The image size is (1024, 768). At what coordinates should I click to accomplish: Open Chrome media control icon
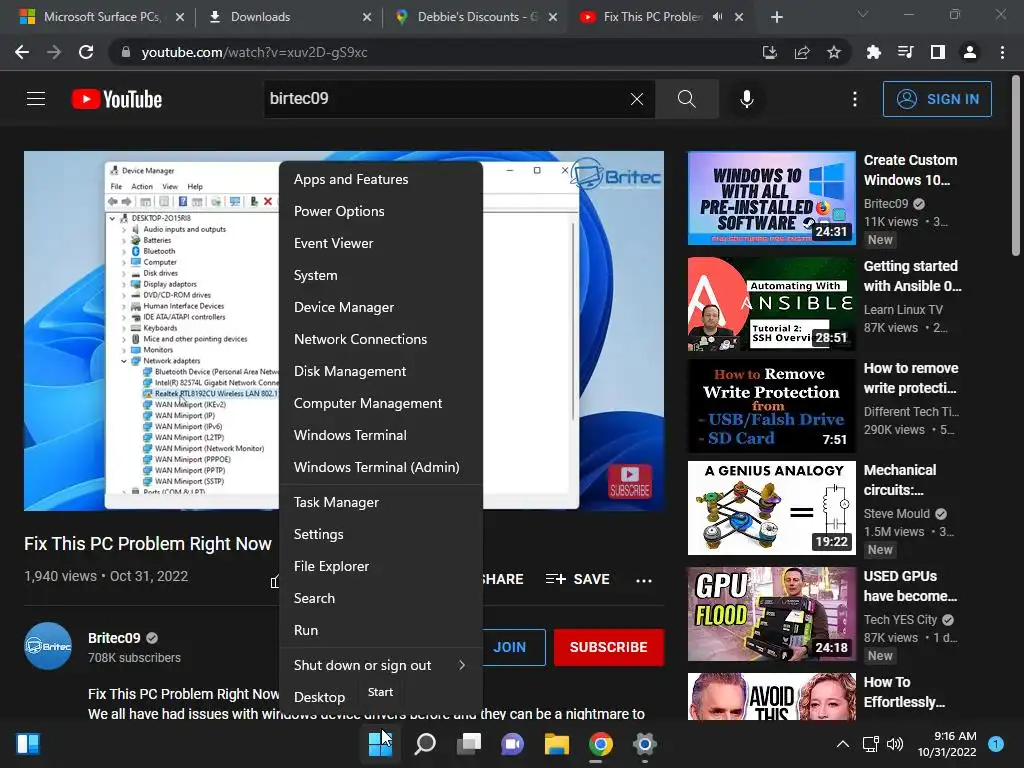(906, 52)
